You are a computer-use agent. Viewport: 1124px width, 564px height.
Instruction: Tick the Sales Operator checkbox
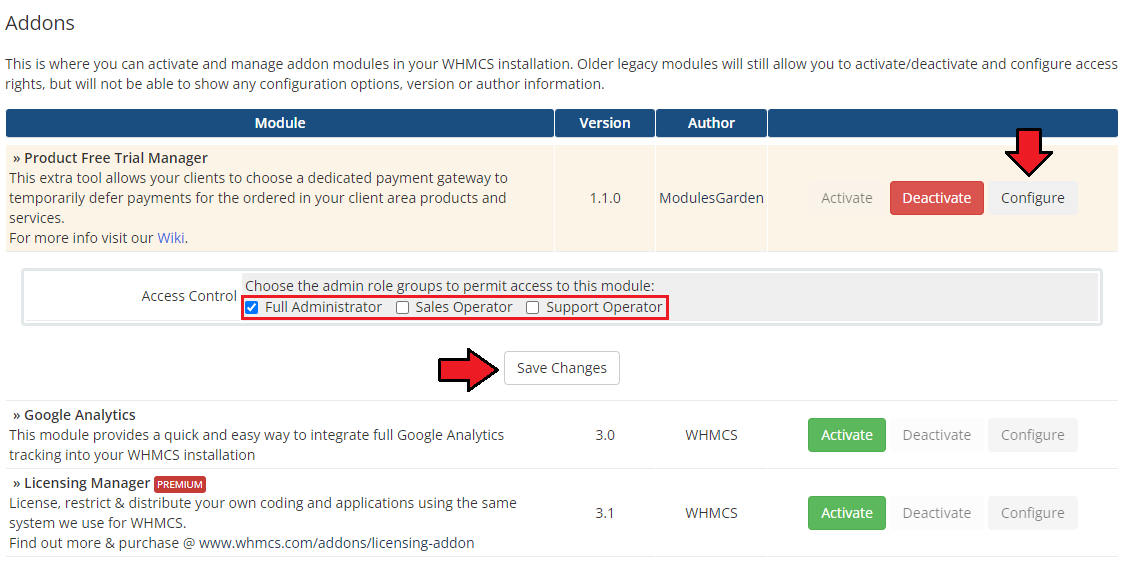[403, 307]
